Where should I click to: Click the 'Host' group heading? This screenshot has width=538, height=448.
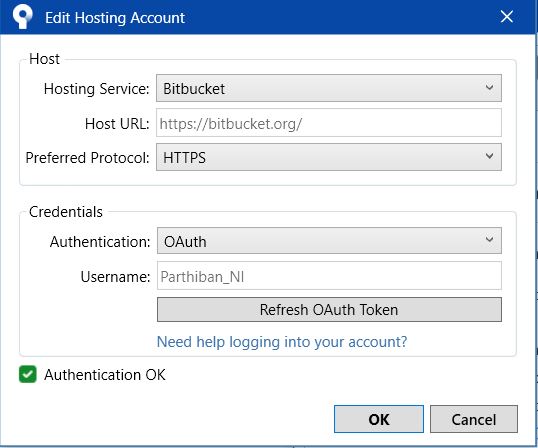click(x=44, y=59)
